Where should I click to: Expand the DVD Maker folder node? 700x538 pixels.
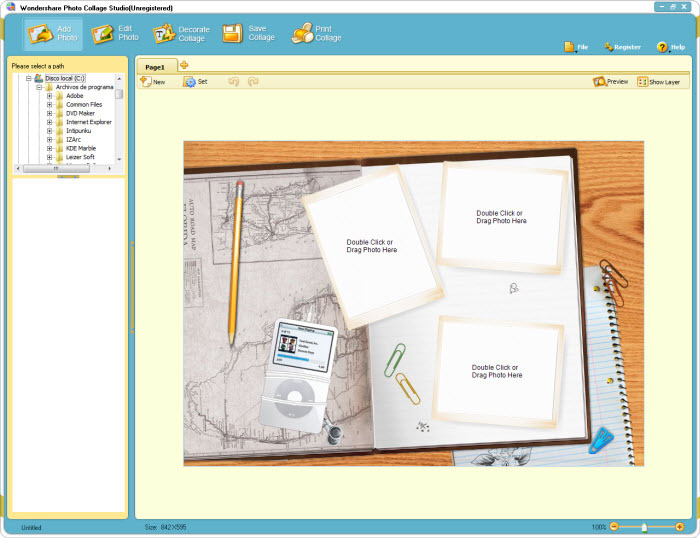49,113
